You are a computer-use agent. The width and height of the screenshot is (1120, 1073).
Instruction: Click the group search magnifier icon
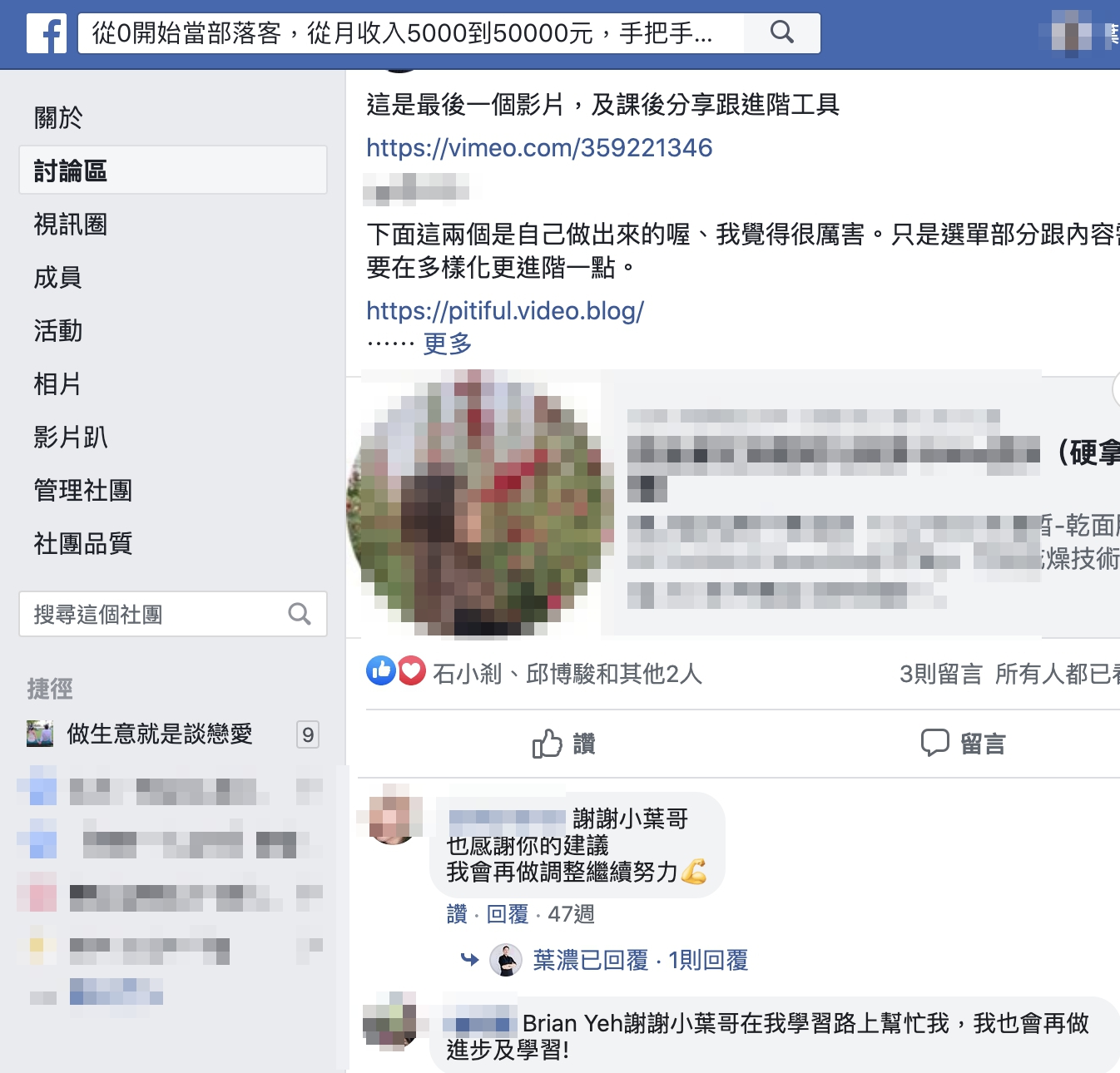pos(300,614)
